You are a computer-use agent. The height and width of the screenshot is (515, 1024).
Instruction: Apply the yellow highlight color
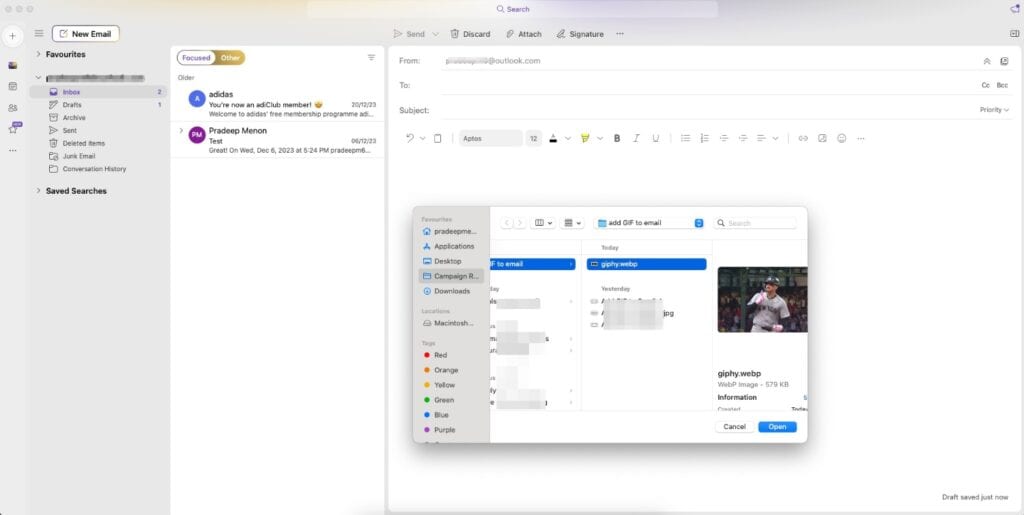point(585,138)
